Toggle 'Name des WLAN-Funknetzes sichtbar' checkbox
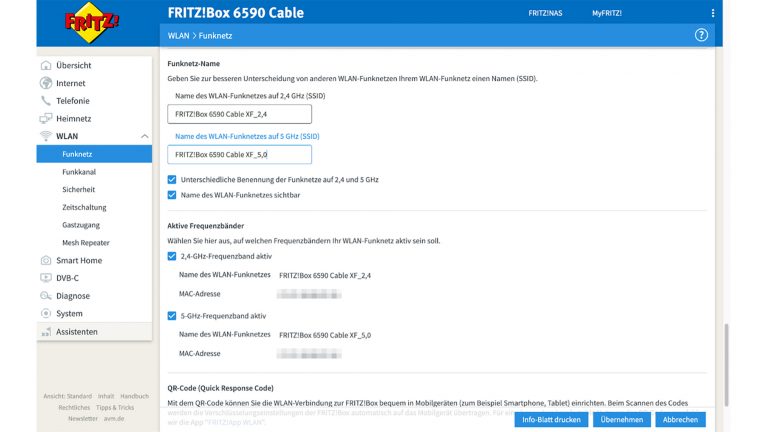The width and height of the screenshot is (768, 432). pos(172,195)
